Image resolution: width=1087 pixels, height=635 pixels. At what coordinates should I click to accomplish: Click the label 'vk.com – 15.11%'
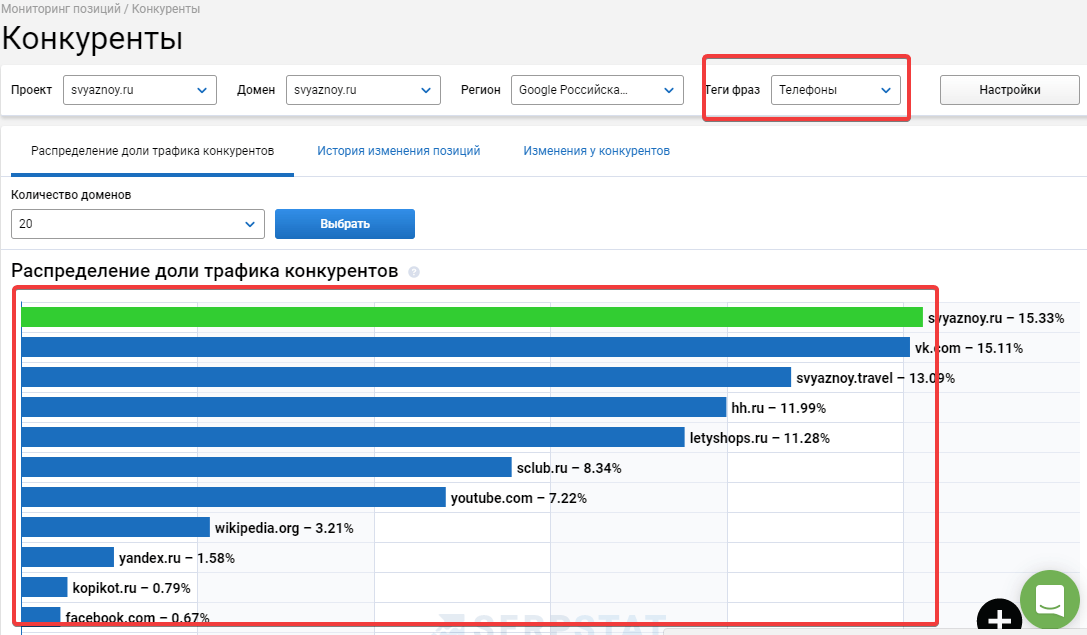[968, 348]
